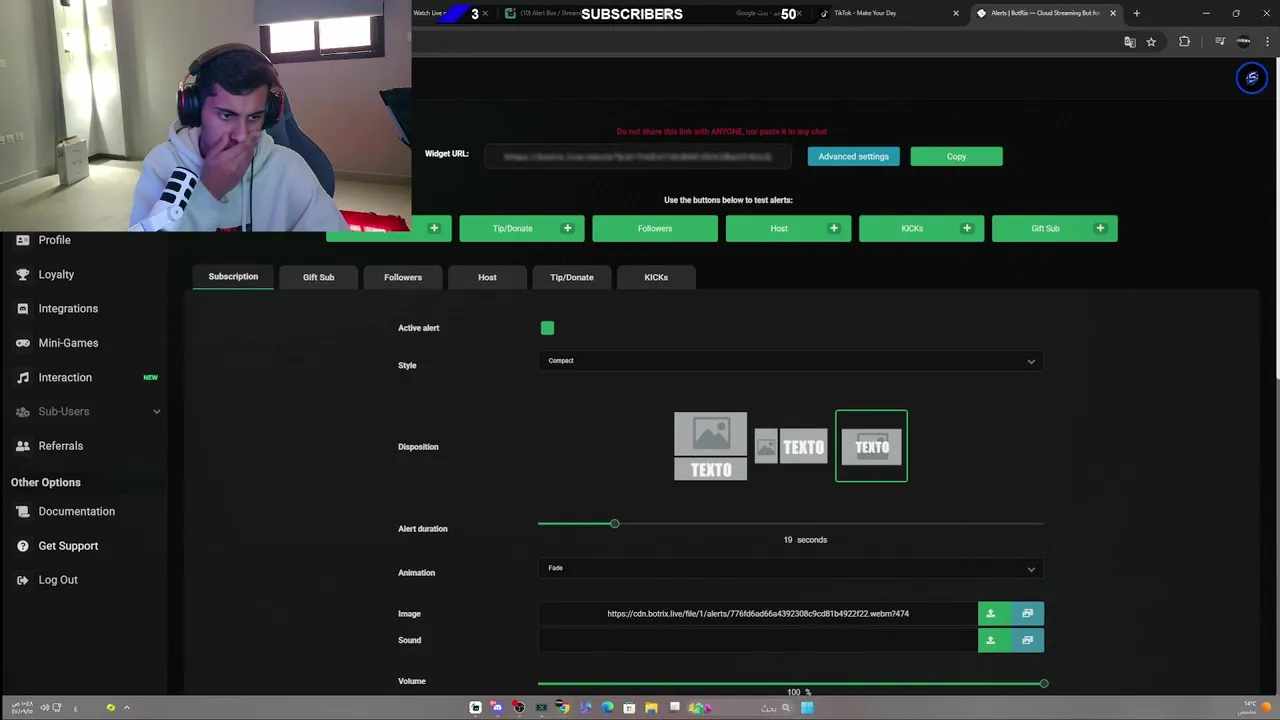
Task: Test a Followers alert with the green button
Action: (x=655, y=228)
